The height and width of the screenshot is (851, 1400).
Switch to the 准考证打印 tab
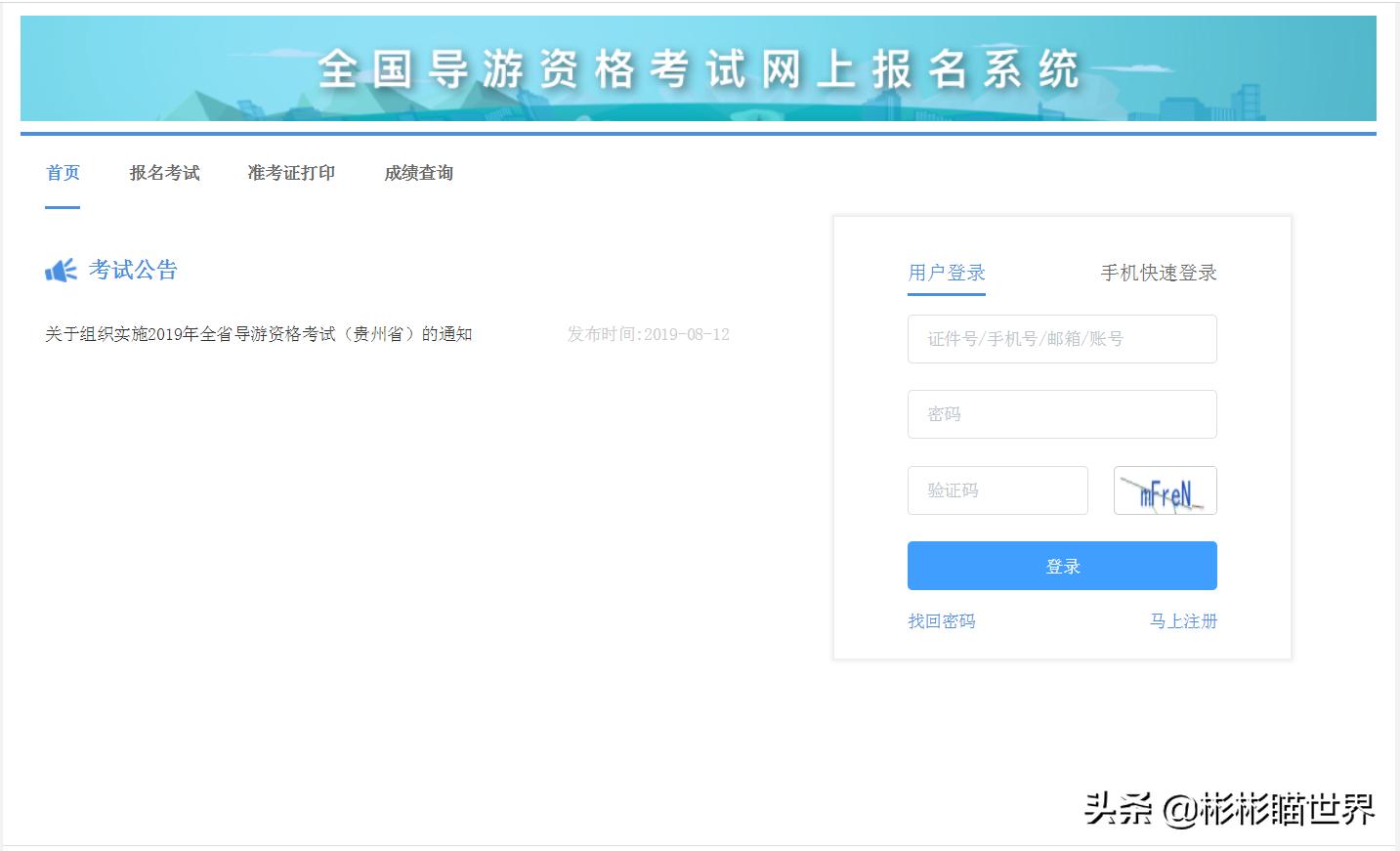(290, 173)
